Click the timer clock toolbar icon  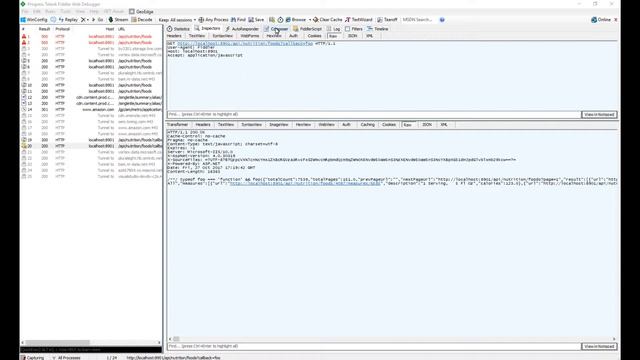pos(280,20)
